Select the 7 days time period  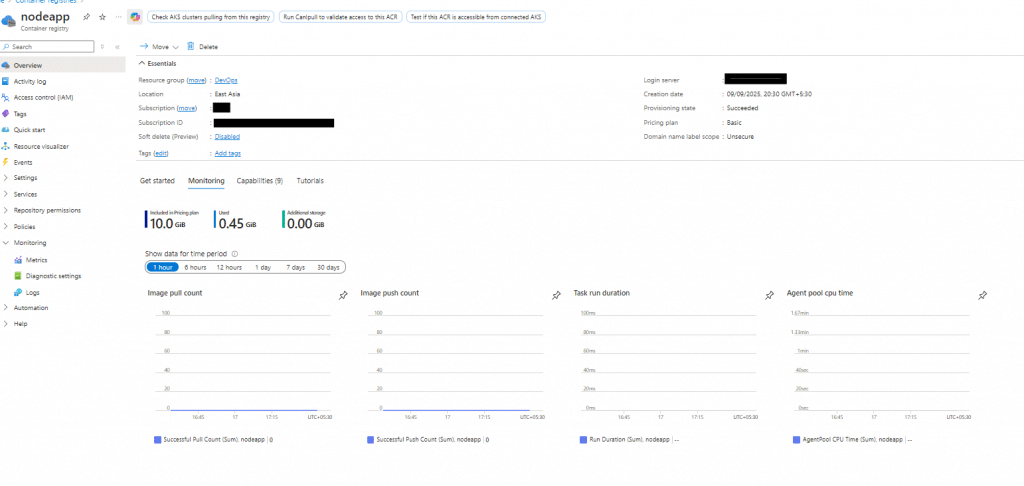point(295,267)
